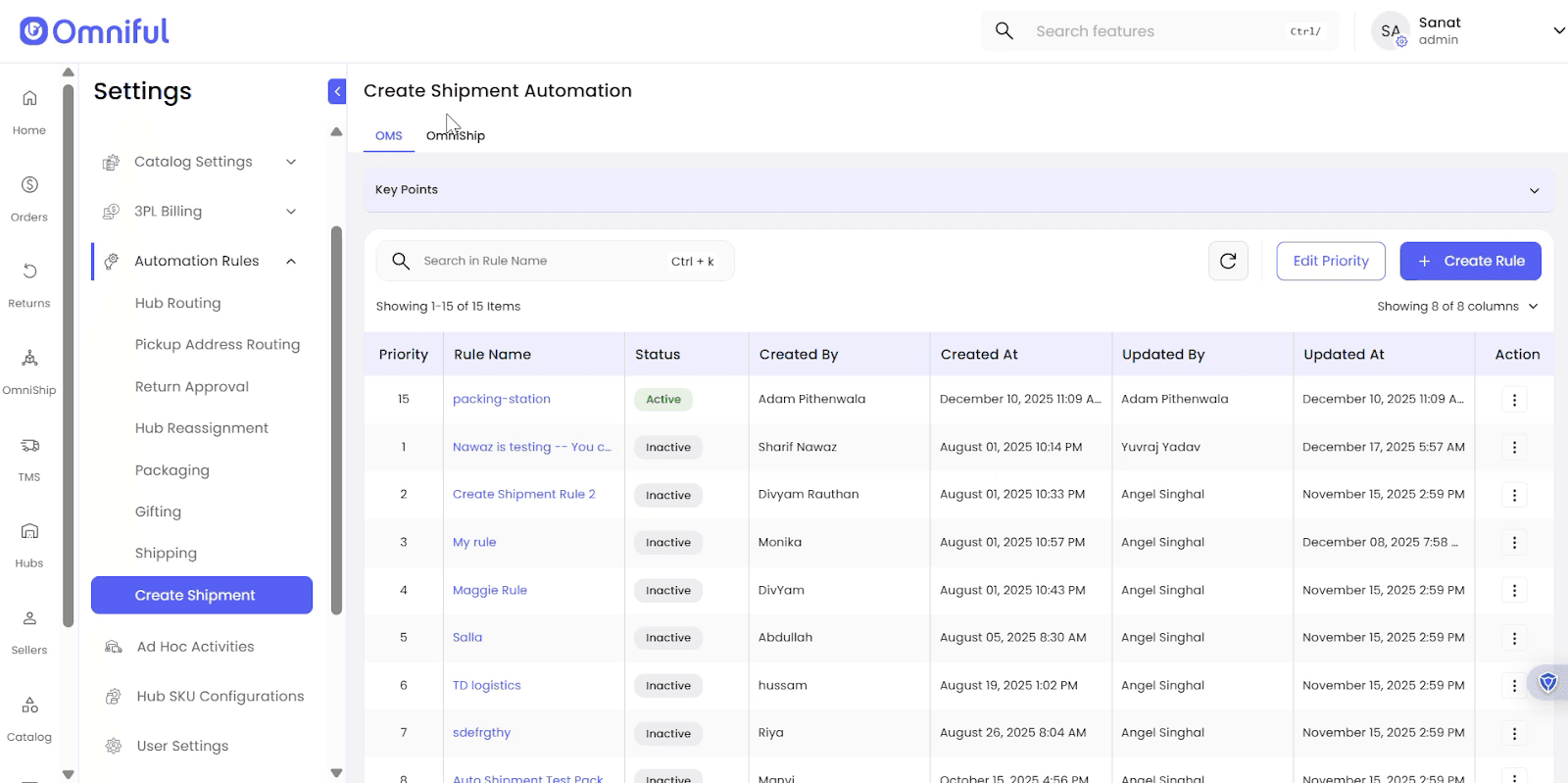The width and height of the screenshot is (1568, 783).
Task: Open the Home icon in left navigation
Action: (x=29, y=99)
